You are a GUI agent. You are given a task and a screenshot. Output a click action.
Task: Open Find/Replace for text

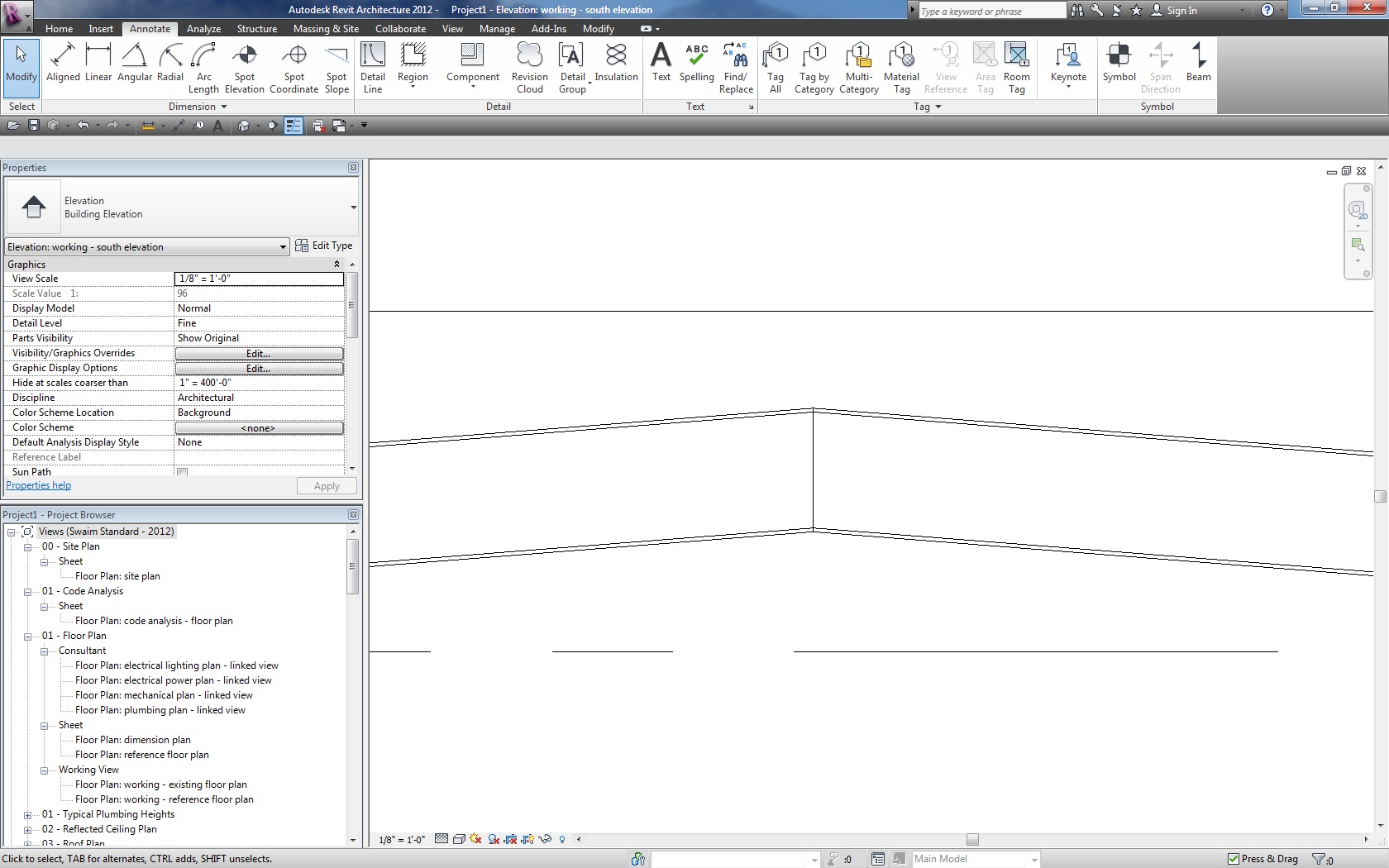coord(736,69)
